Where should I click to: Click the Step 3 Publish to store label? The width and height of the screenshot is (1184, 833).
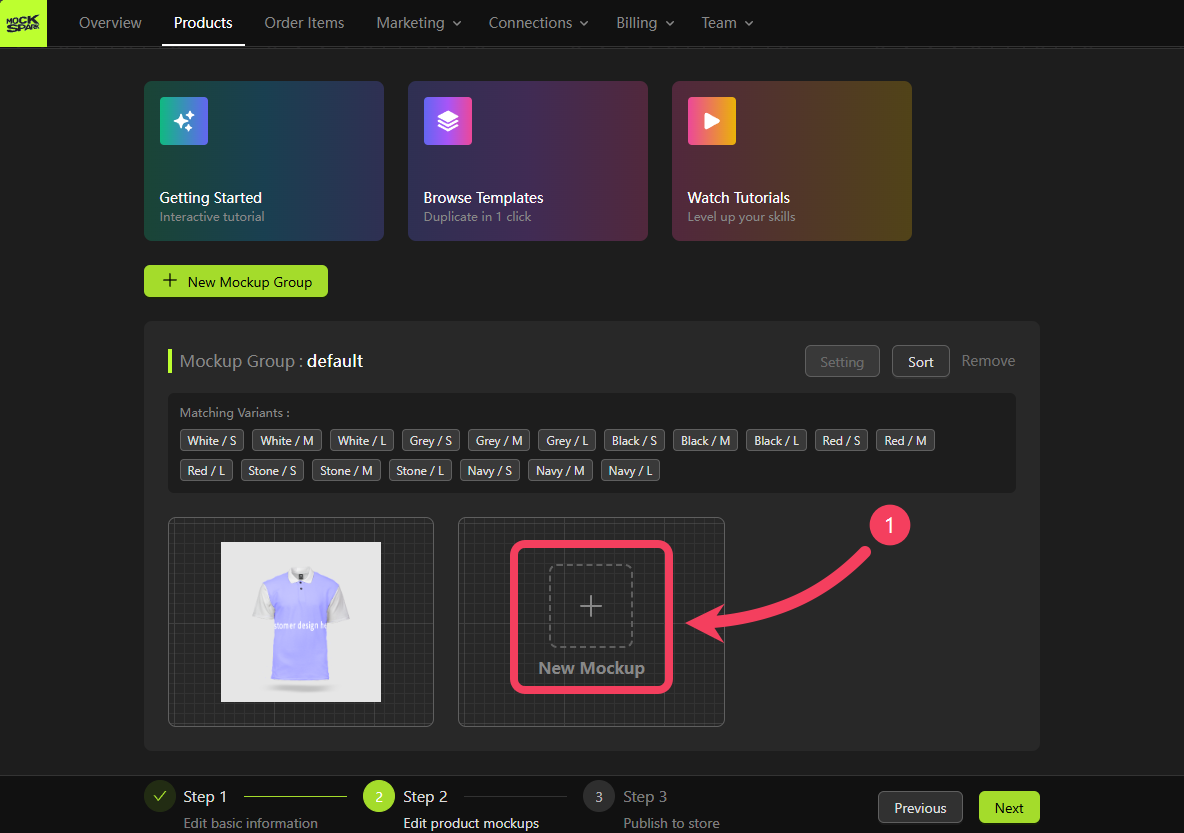[671, 823]
